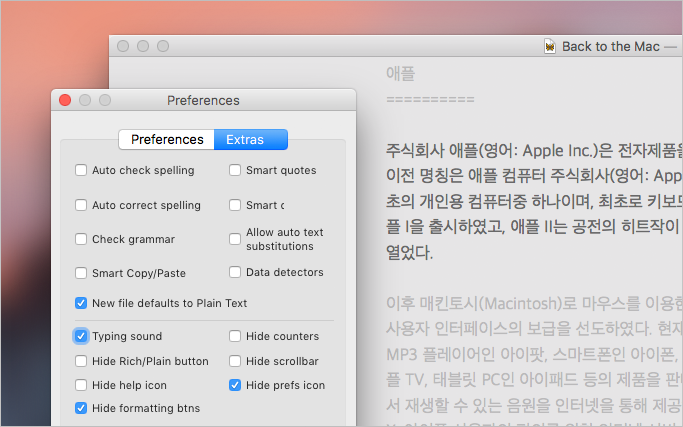
Task: Check Hide scrollbar option
Action: (x=235, y=361)
